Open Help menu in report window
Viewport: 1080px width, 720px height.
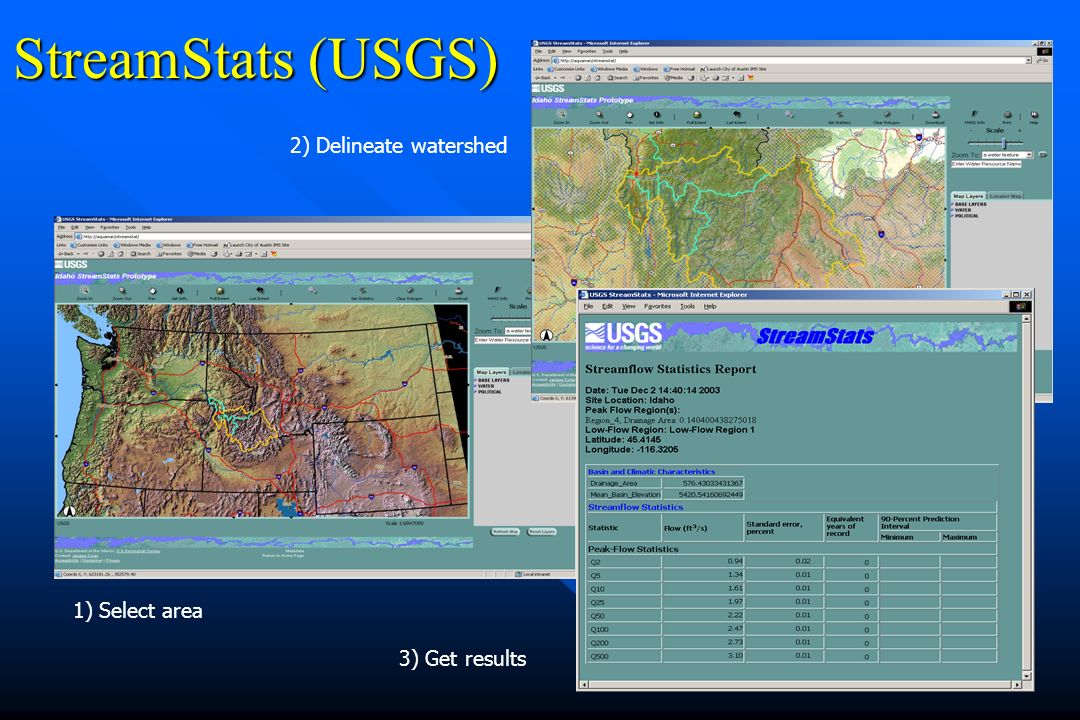click(710, 306)
